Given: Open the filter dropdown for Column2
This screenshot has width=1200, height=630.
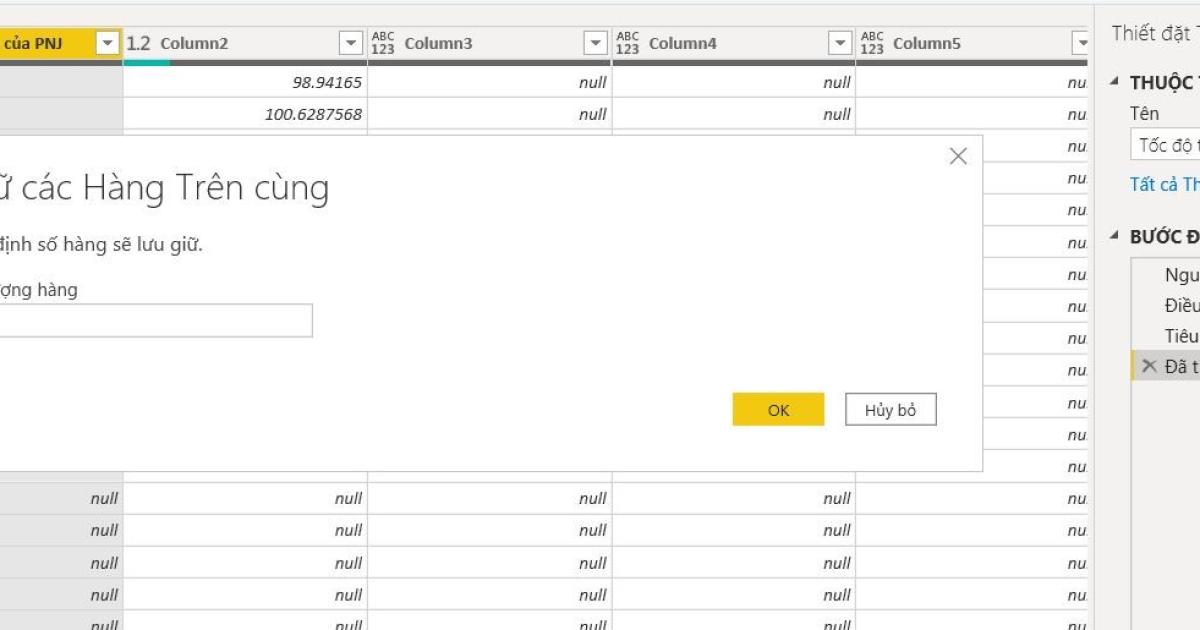Looking at the screenshot, I should coord(350,44).
